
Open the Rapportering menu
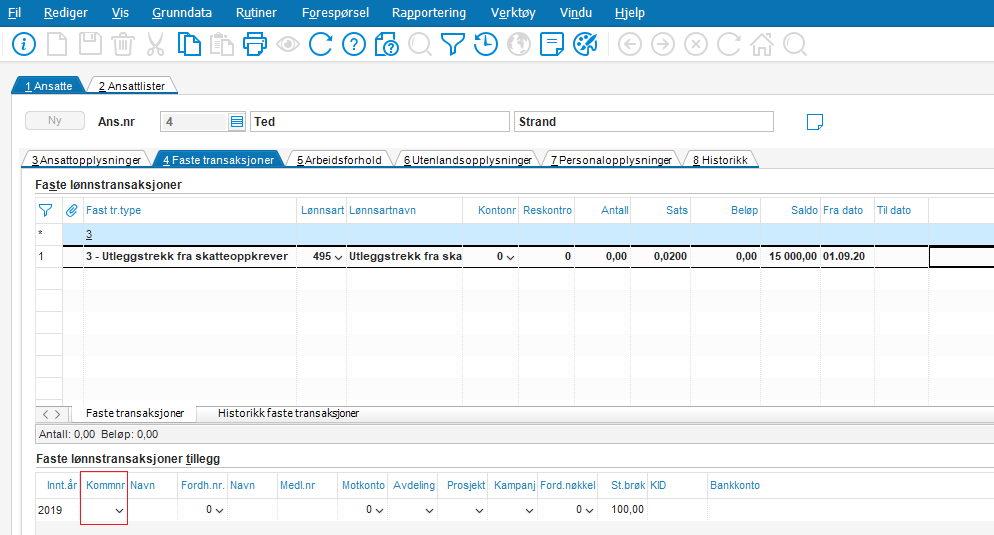click(x=429, y=13)
